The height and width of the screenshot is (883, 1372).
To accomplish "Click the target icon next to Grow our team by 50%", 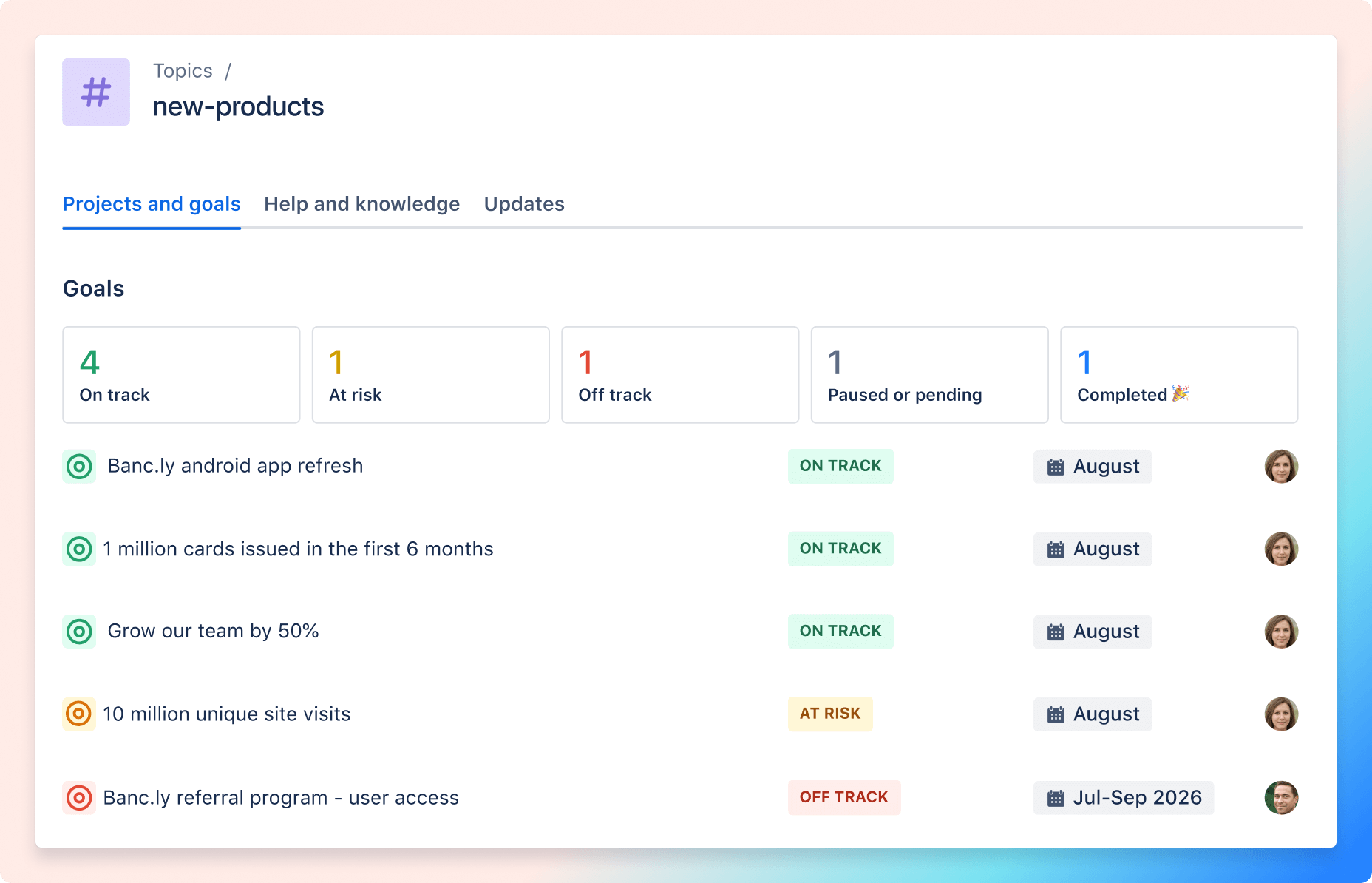I will pyautogui.click(x=78, y=631).
